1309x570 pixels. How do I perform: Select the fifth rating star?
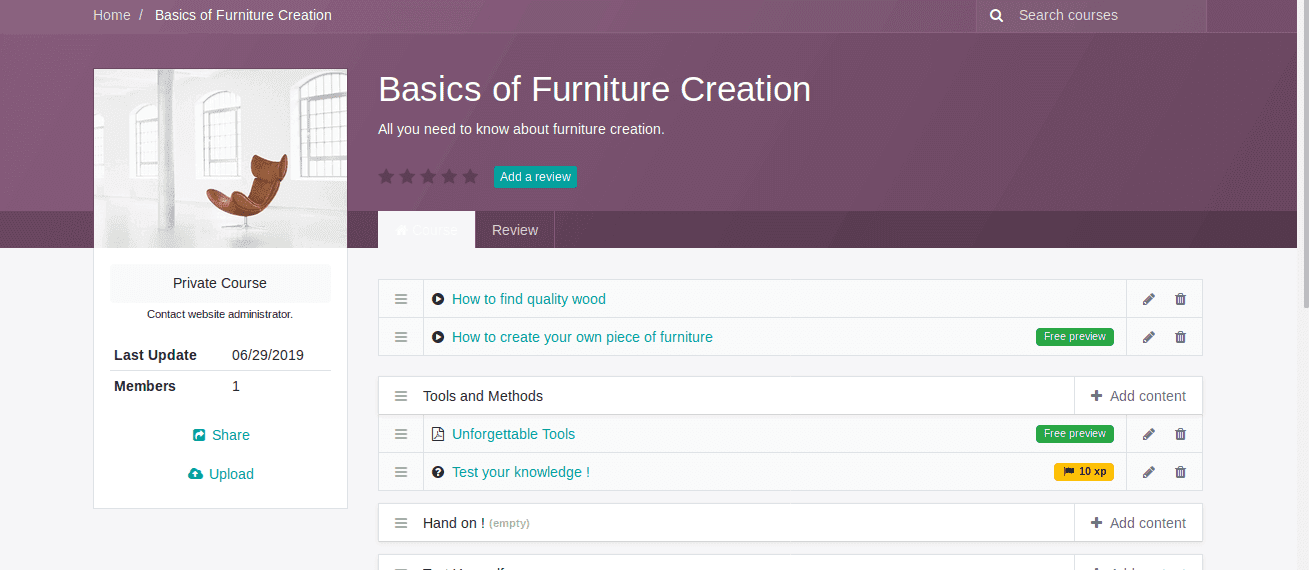(470, 177)
